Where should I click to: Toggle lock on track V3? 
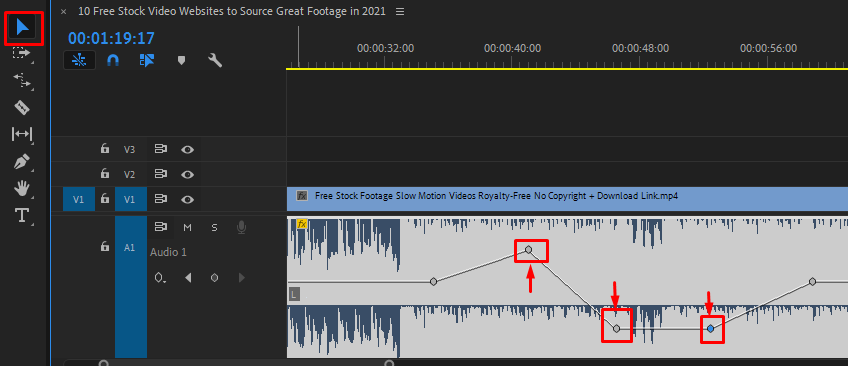105,149
